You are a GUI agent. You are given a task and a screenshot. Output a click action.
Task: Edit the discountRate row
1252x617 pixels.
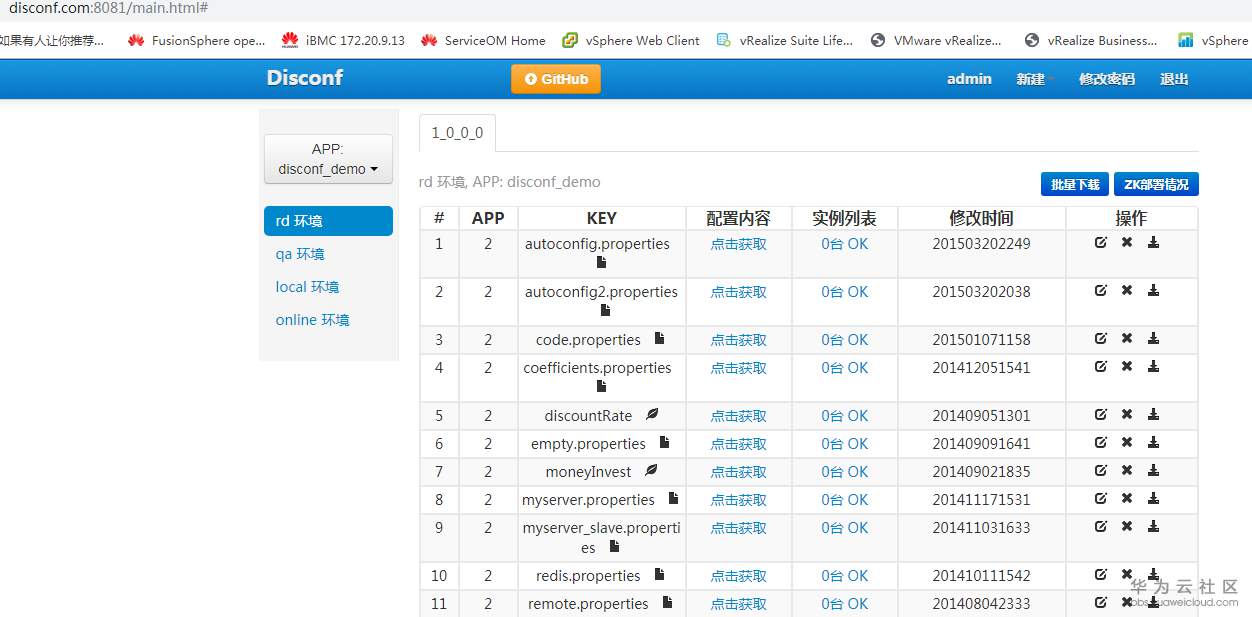pos(1101,414)
